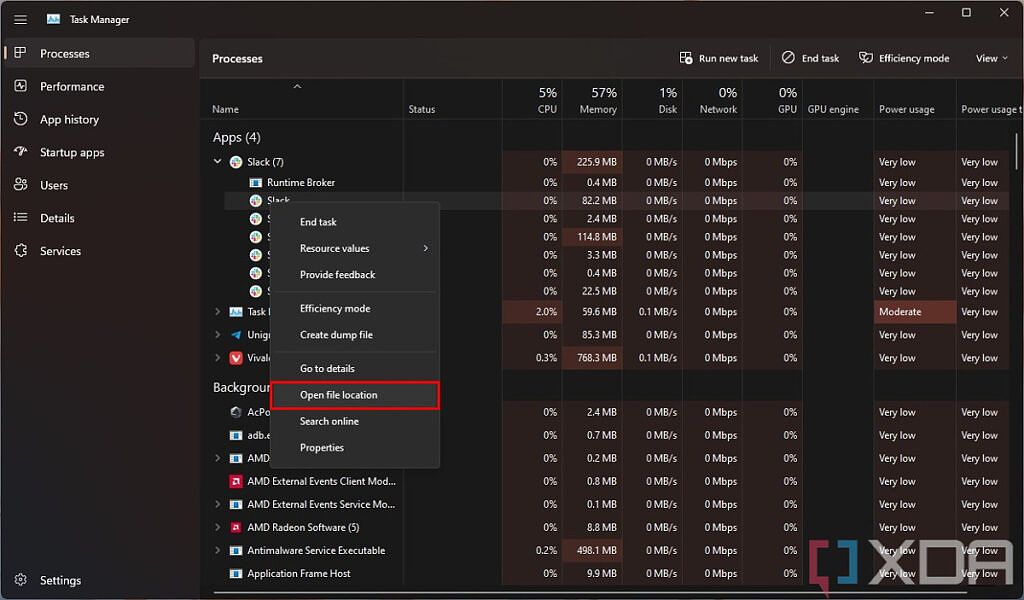1024x600 pixels.
Task: Click the Efficiency mode leaf icon
Action: coord(866,58)
